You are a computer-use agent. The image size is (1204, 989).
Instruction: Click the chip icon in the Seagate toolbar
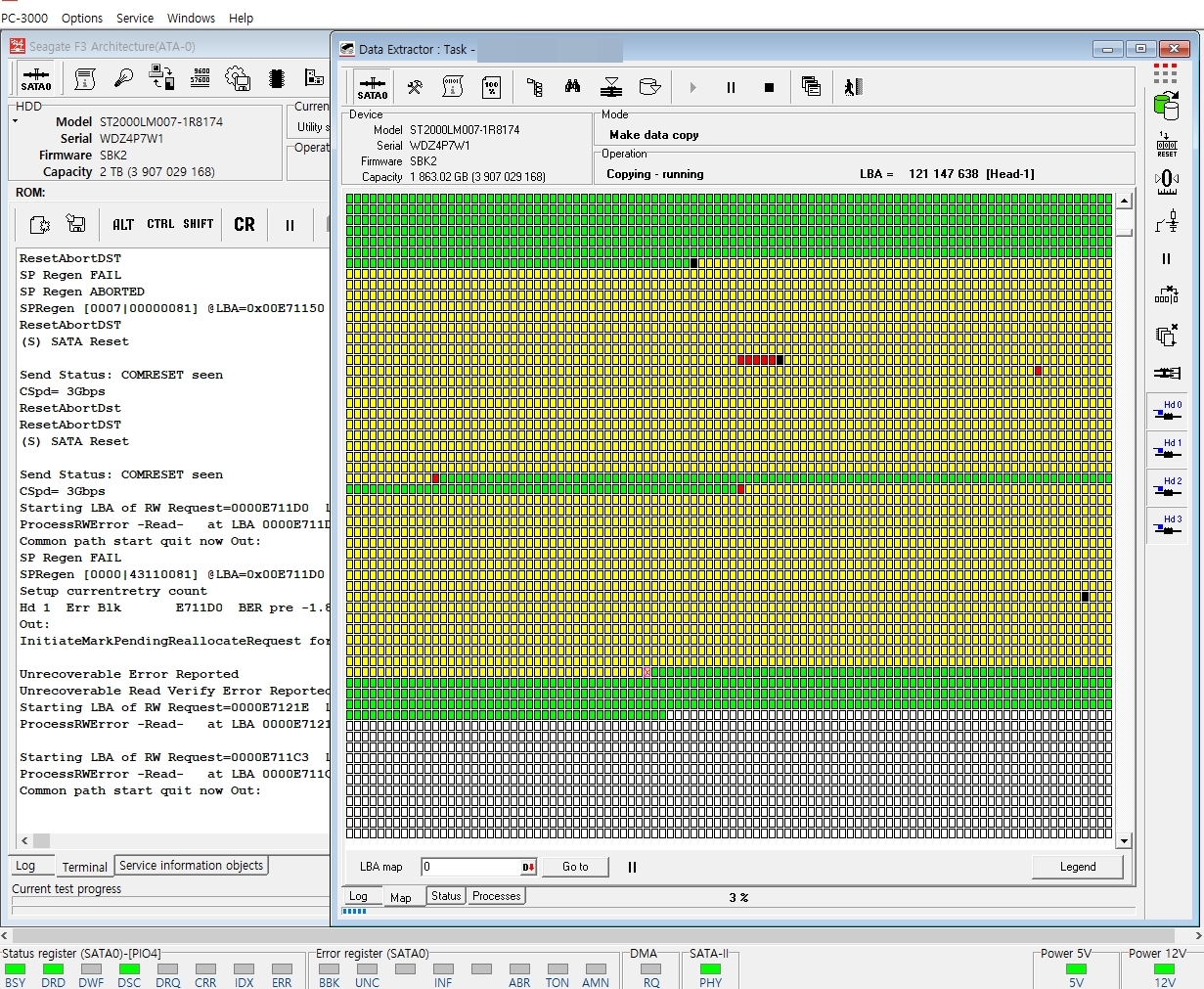(277, 78)
